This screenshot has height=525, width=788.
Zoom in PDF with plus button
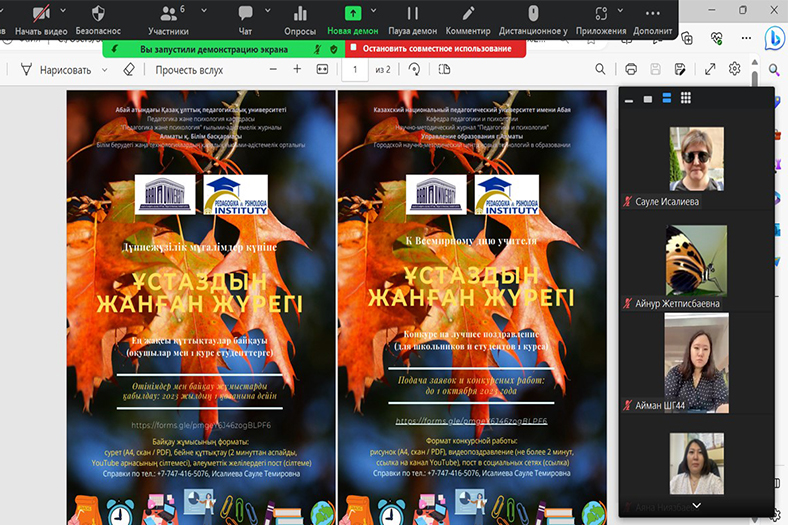(x=297, y=69)
